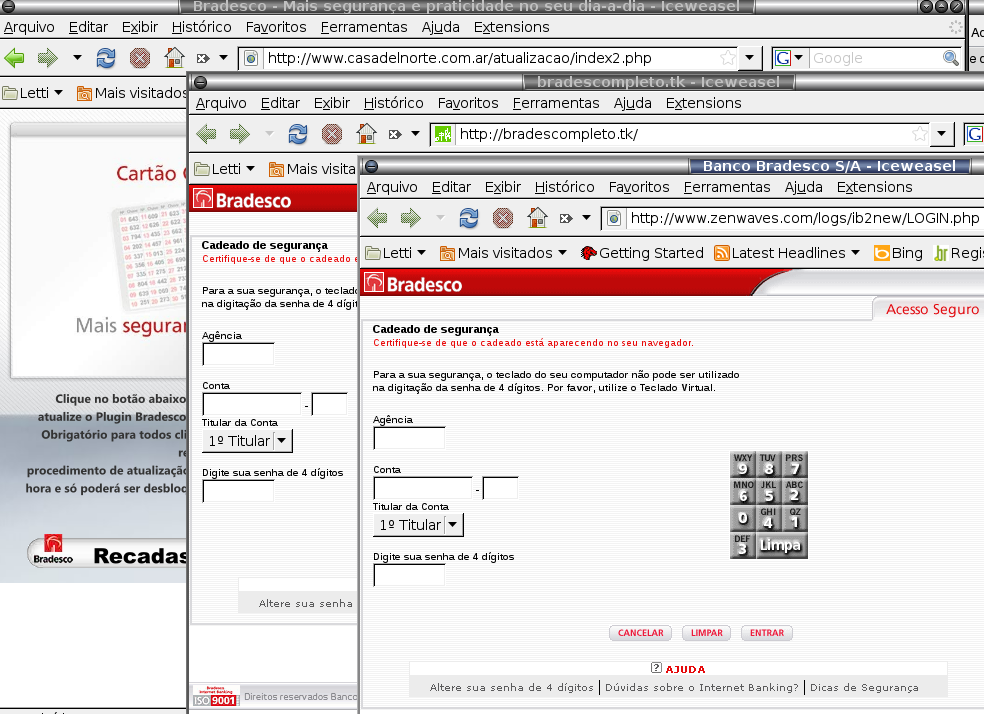The width and height of the screenshot is (984, 714).
Task: Reload page in Banco Bradesco front window
Action: tap(469, 218)
